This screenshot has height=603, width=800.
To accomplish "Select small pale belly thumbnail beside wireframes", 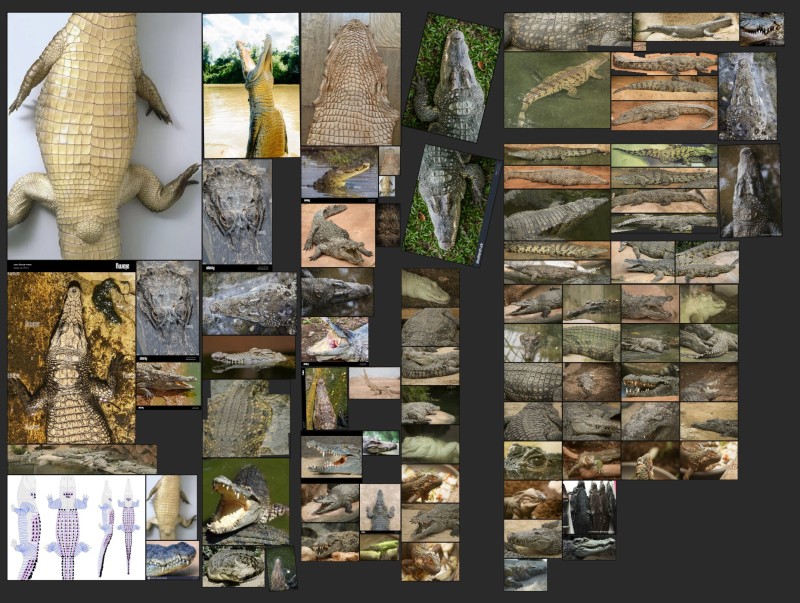I will (x=172, y=507).
